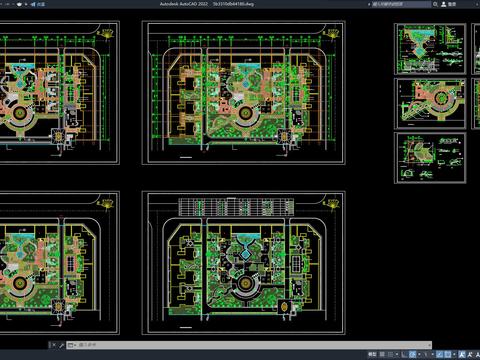The width and height of the screenshot is (480, 360).
Task: Toggle grid display in status bar
Action: [382, 354]
